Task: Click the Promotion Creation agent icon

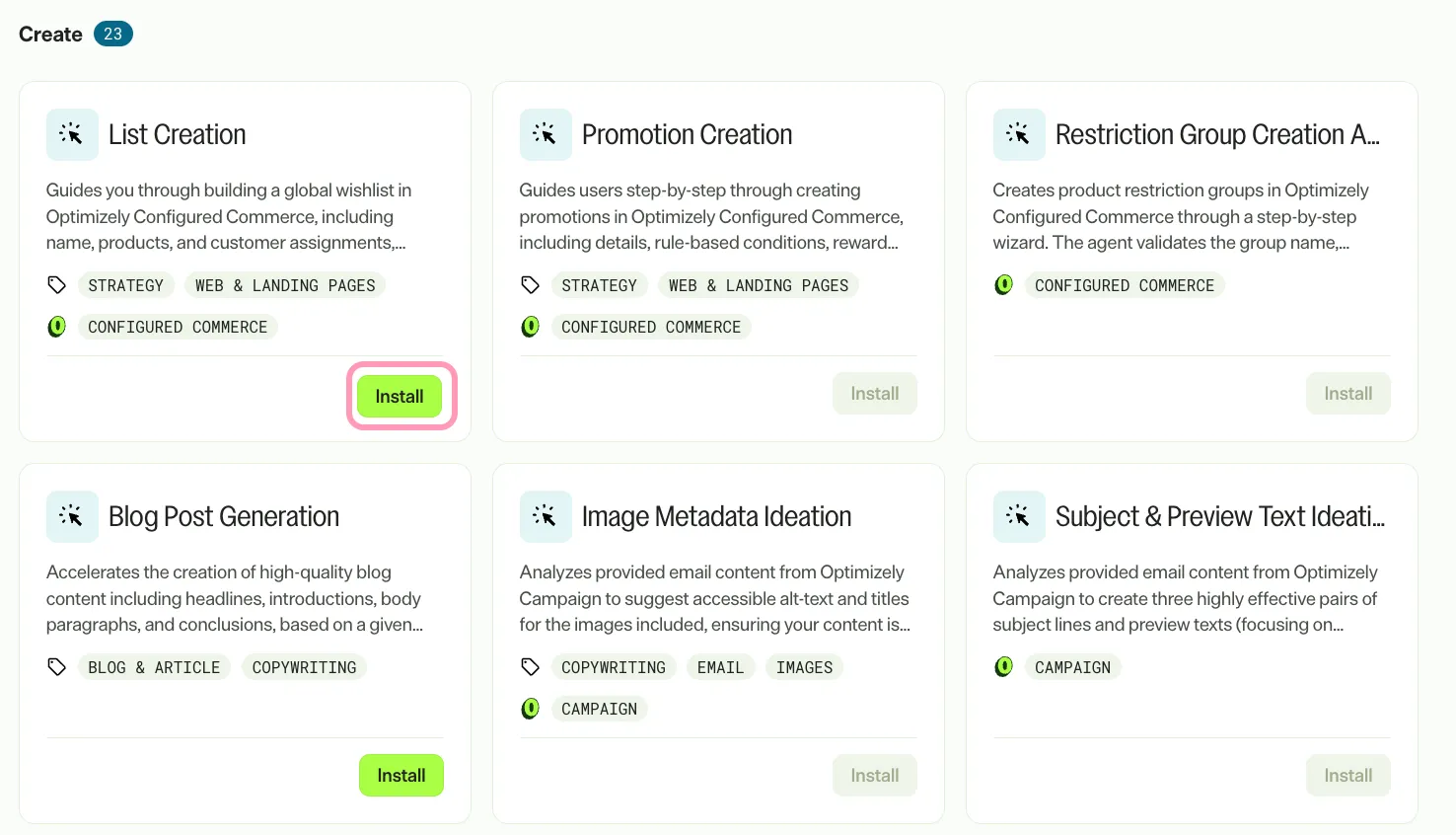Action: (546, 134)
